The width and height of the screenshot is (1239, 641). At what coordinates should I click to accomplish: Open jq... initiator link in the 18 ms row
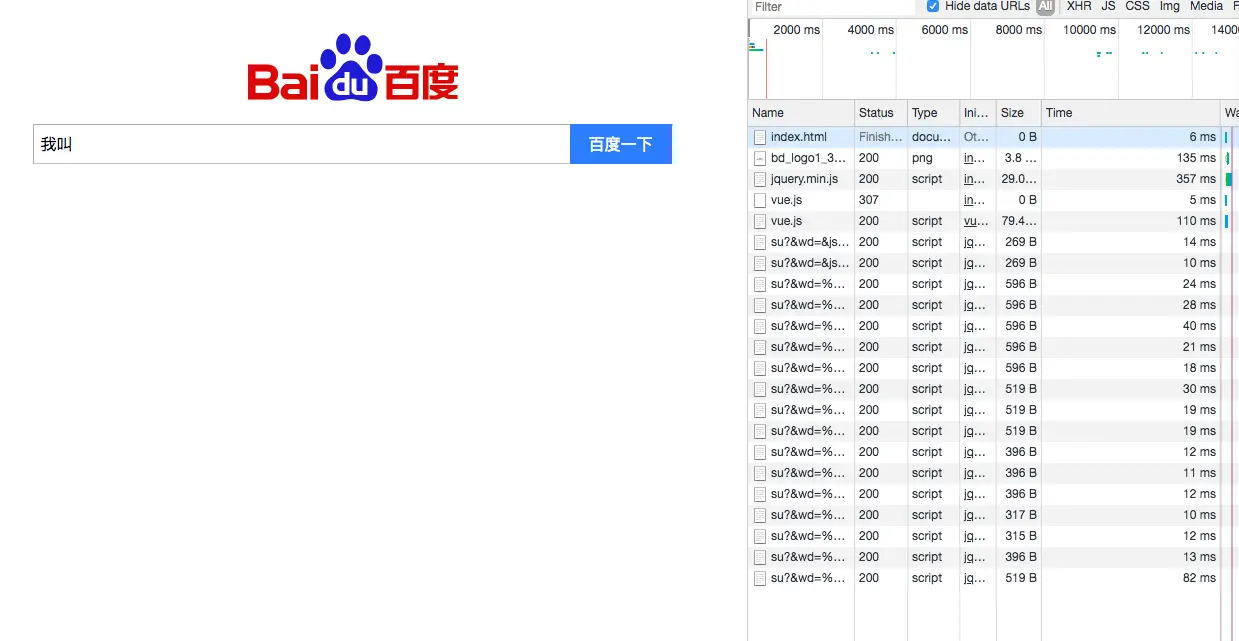[x=974, y=368]
